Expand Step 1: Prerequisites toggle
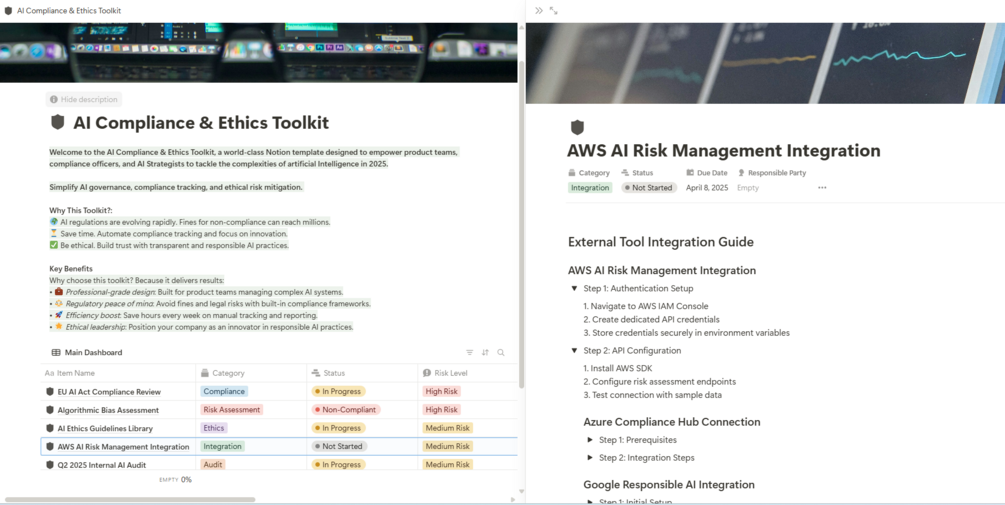This screenshot has width=1005, height=505. [590, 440]
